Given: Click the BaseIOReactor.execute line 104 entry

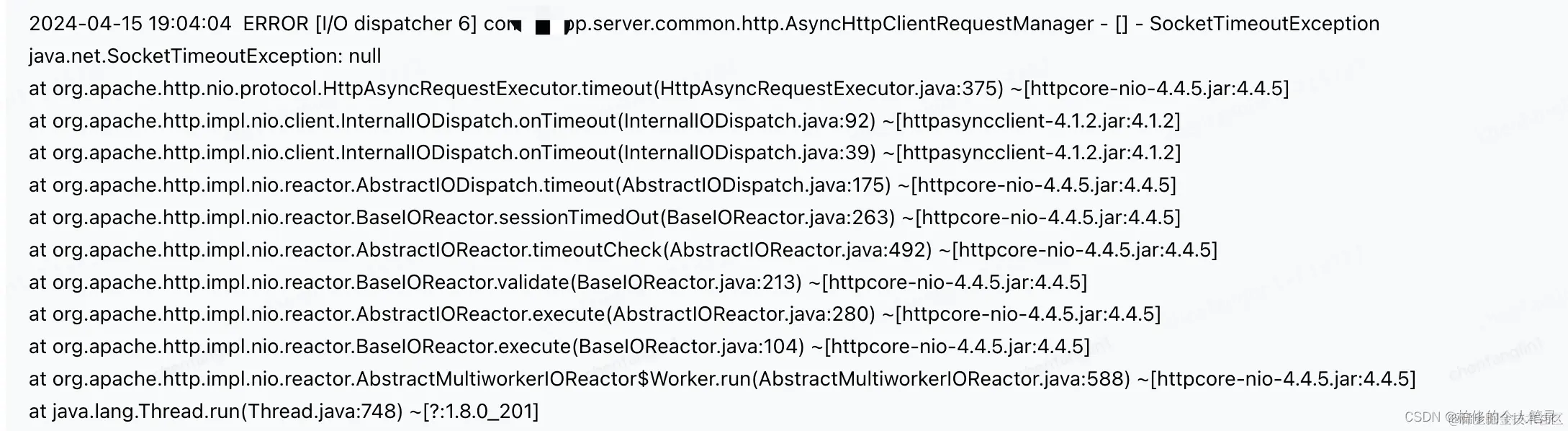Looking at the screenshot, I should pos(559,347).
